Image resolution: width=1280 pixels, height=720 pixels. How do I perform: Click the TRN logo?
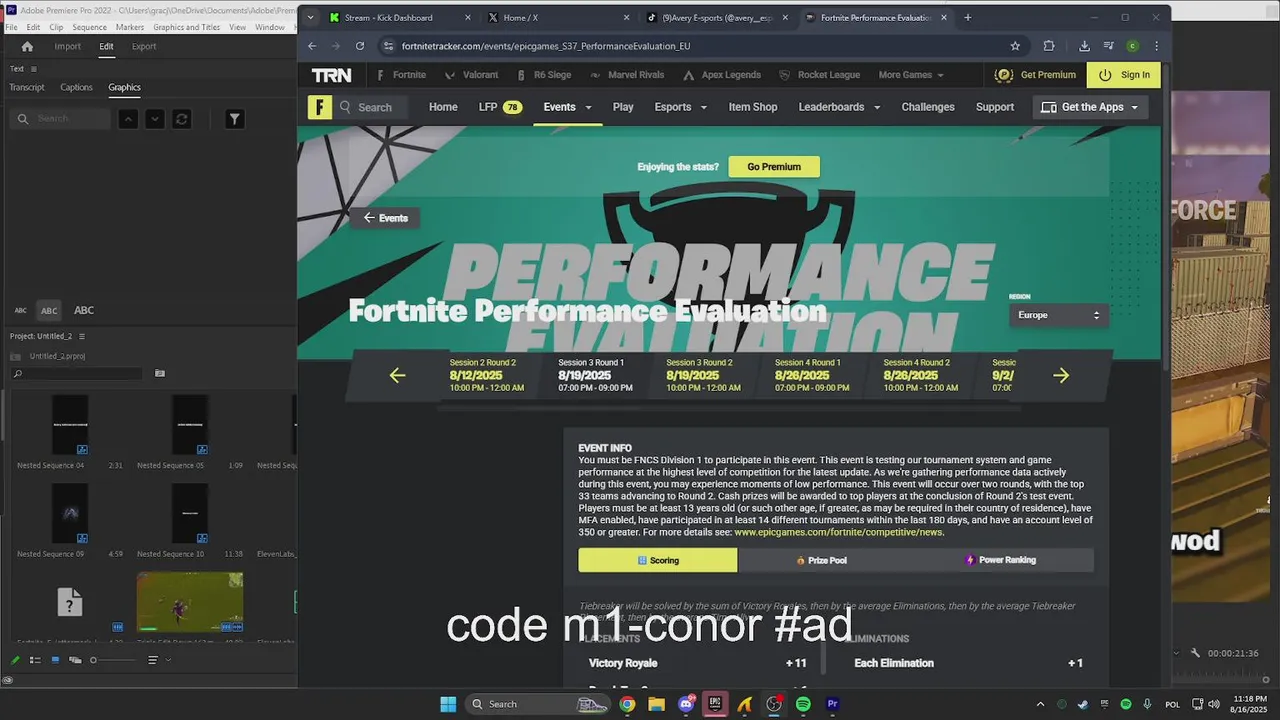point(331,75)
